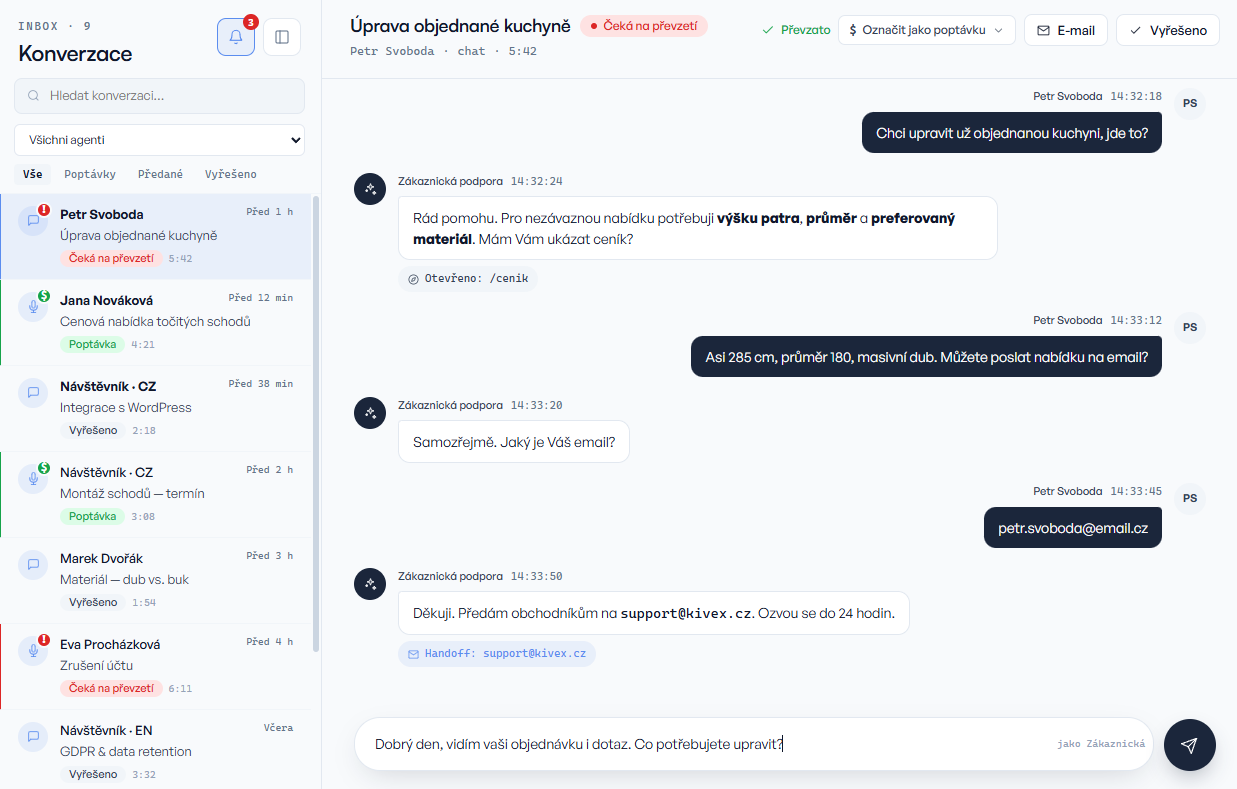Click Poptávka badge under Montáž schodů
This screenshot has width=1237, height=789.
92,516
